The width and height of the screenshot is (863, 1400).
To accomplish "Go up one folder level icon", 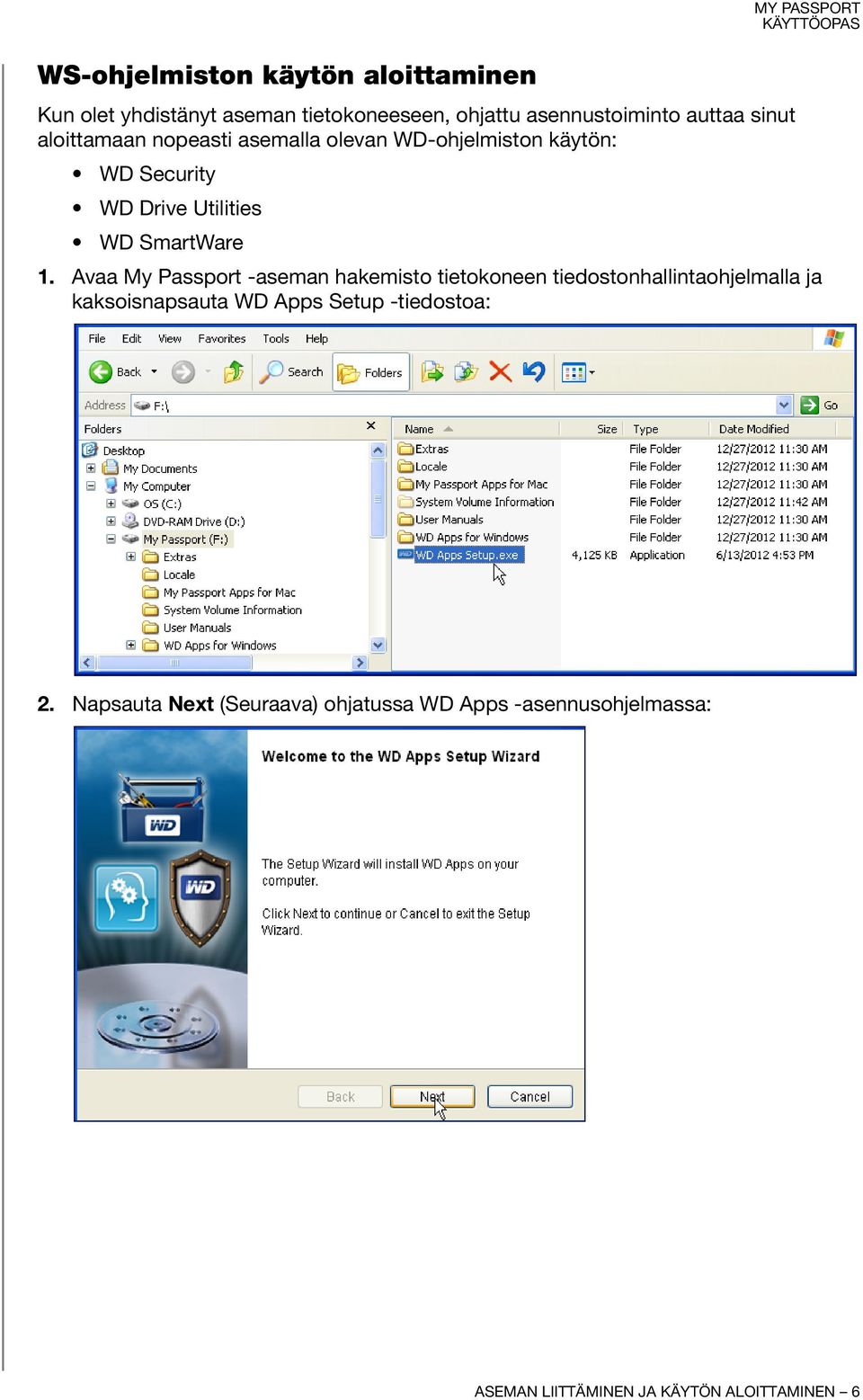I will (x=234, y=371).
